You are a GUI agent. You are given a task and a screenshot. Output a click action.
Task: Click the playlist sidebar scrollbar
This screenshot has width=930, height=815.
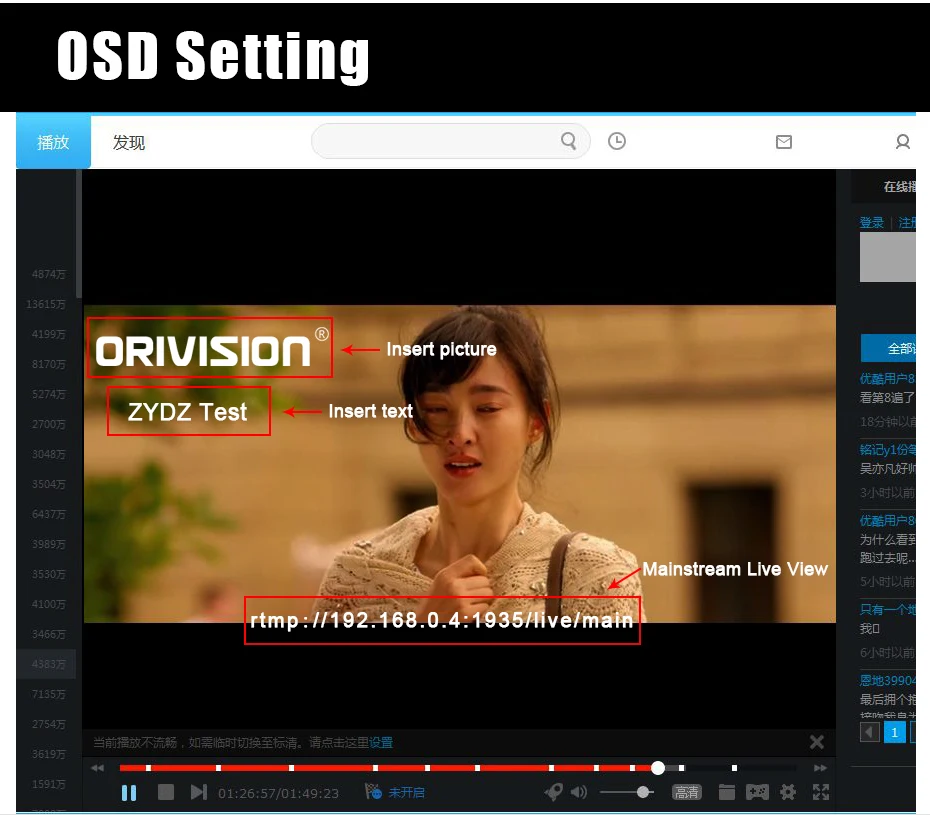(79, 234)
